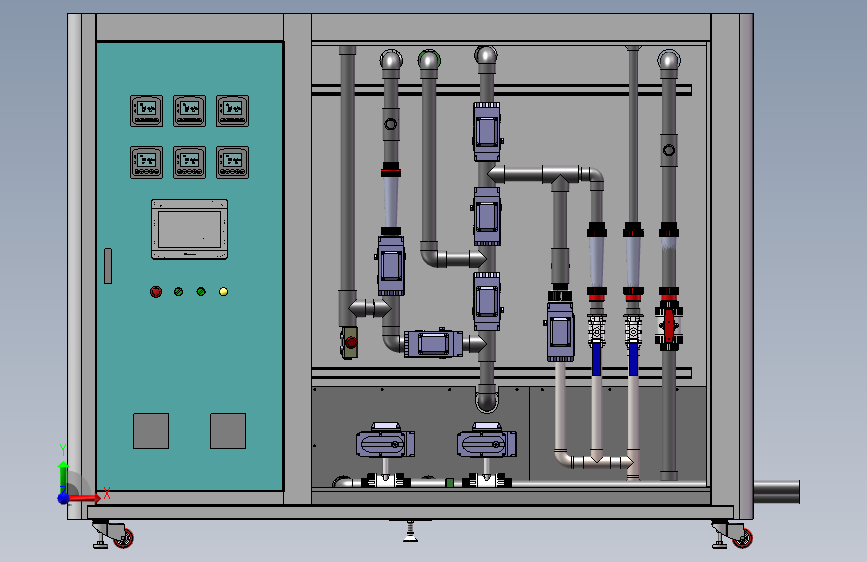
Task: Select the flow meter under the tee fitting
Action: (x=560, y=331)
